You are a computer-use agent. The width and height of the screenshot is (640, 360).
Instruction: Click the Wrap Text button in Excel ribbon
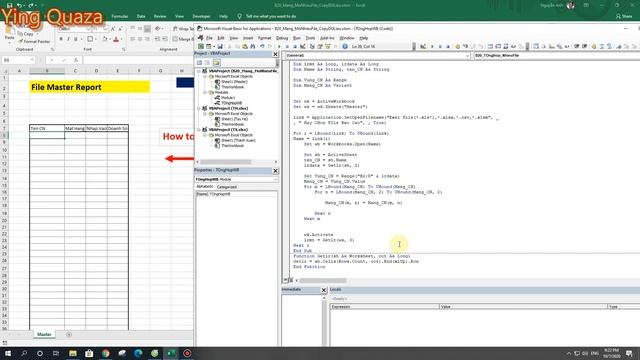pyautogui.click(x=182, y=29)
